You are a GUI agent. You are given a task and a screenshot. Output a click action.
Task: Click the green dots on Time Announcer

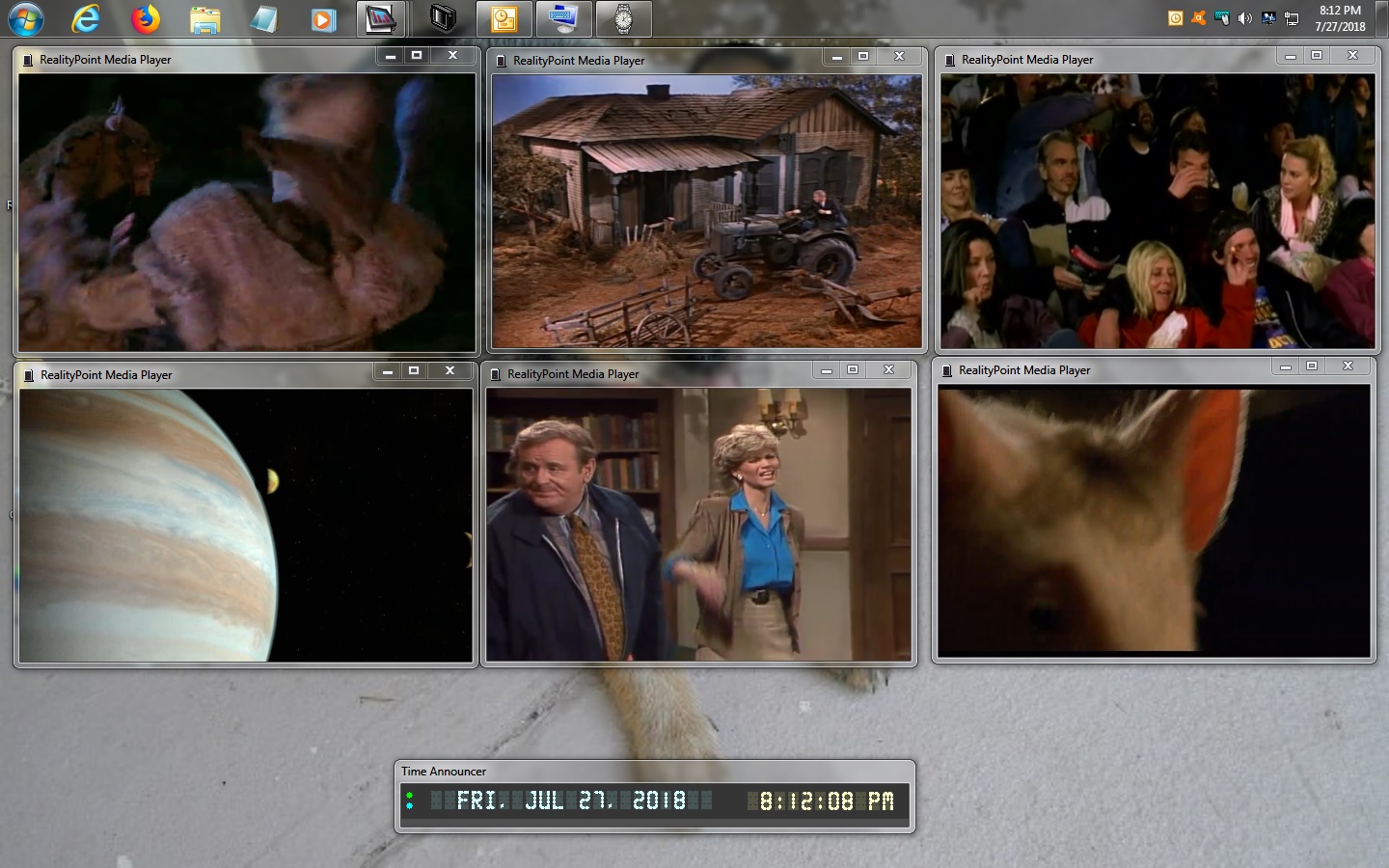[x=410, y=800]
